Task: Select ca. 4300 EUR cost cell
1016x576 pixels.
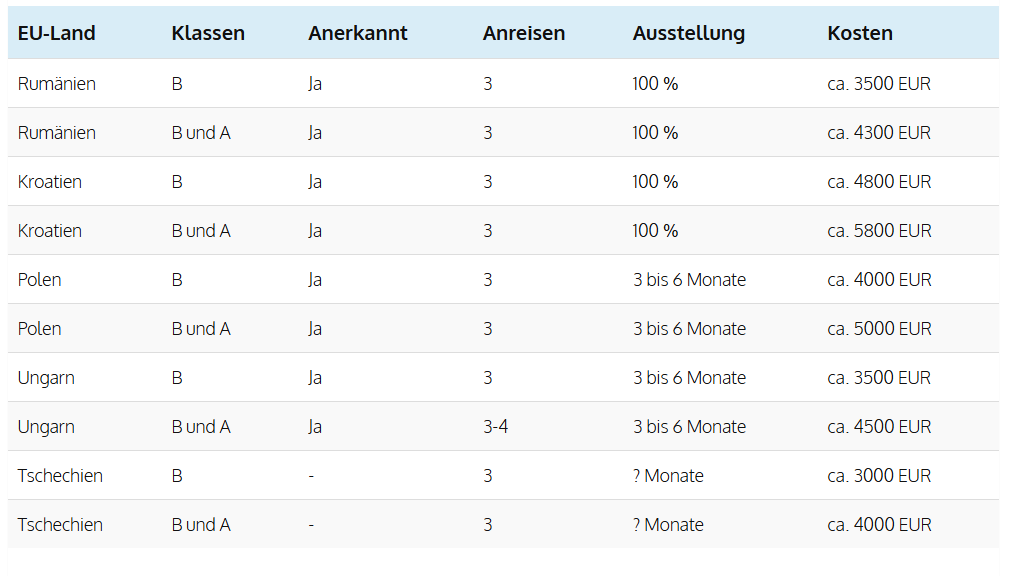Action: pyautogui.click(x=879, y=133)
